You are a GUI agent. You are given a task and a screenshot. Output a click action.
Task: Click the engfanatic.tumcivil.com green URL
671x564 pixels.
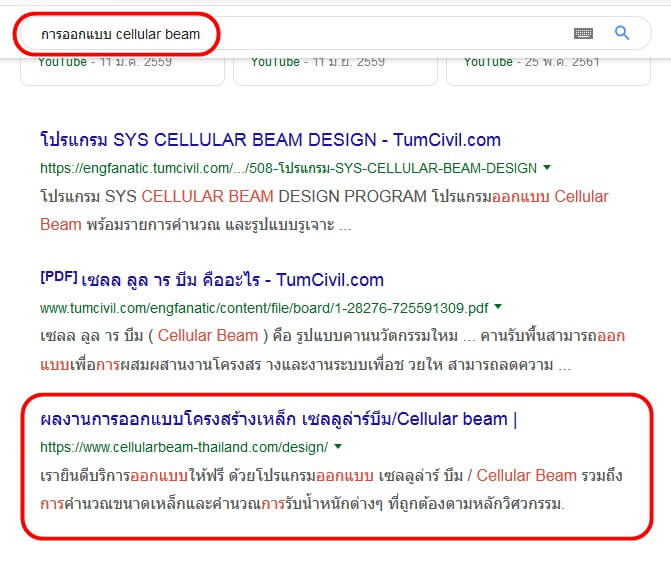click(288, 168)
